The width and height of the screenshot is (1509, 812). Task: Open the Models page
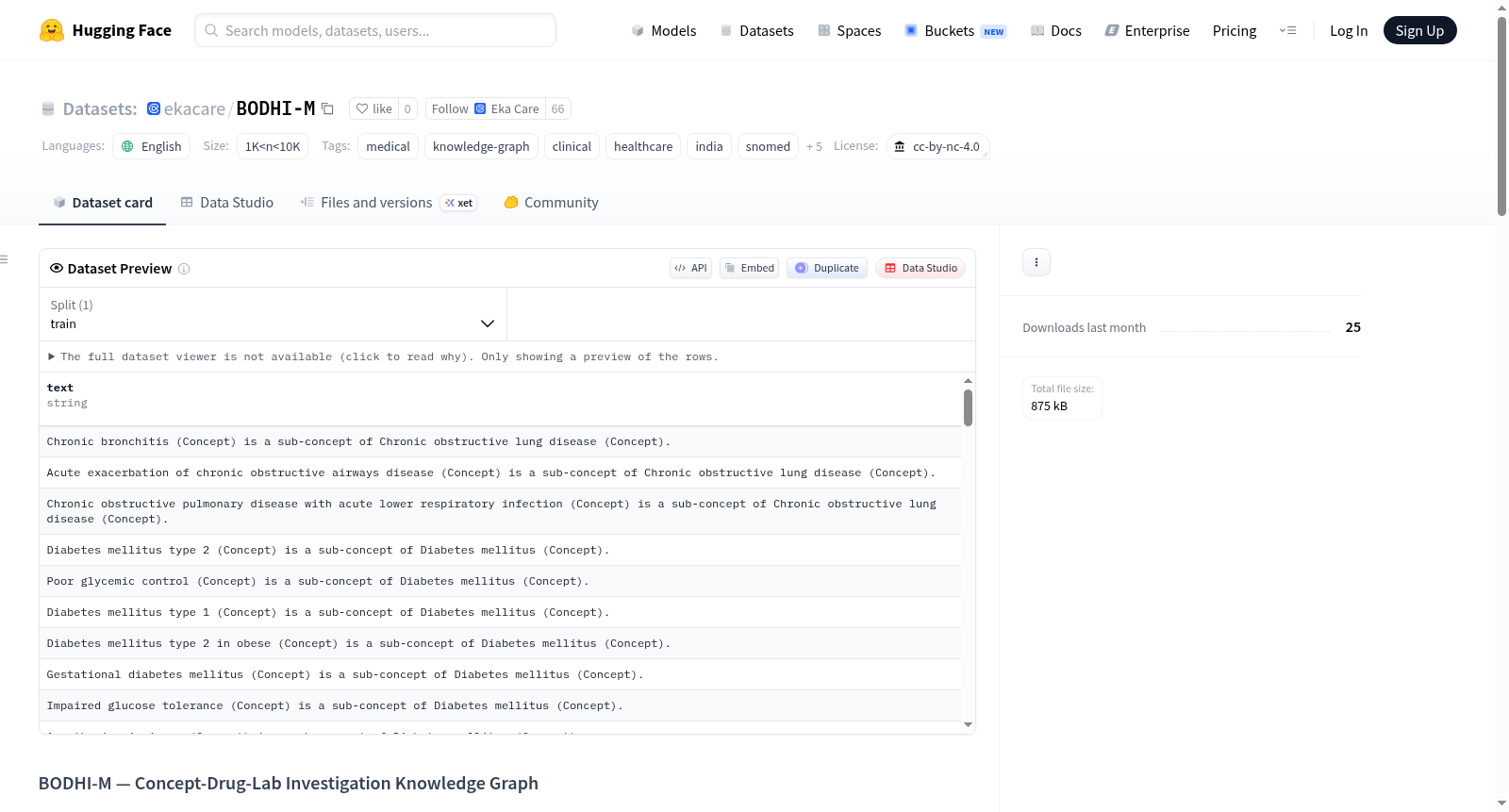664,30
